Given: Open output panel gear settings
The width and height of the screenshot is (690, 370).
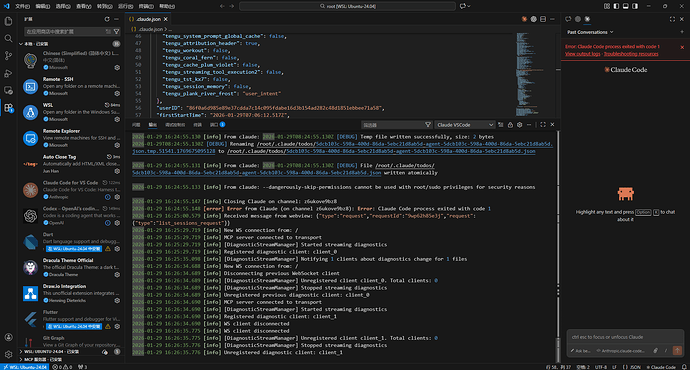Looking at the screenshot, I should tap(520, 125).
